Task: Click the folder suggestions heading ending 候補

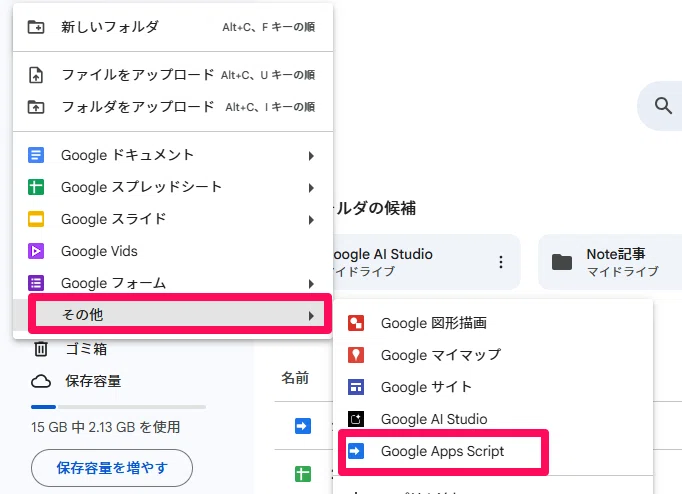Action: point(375,208)
